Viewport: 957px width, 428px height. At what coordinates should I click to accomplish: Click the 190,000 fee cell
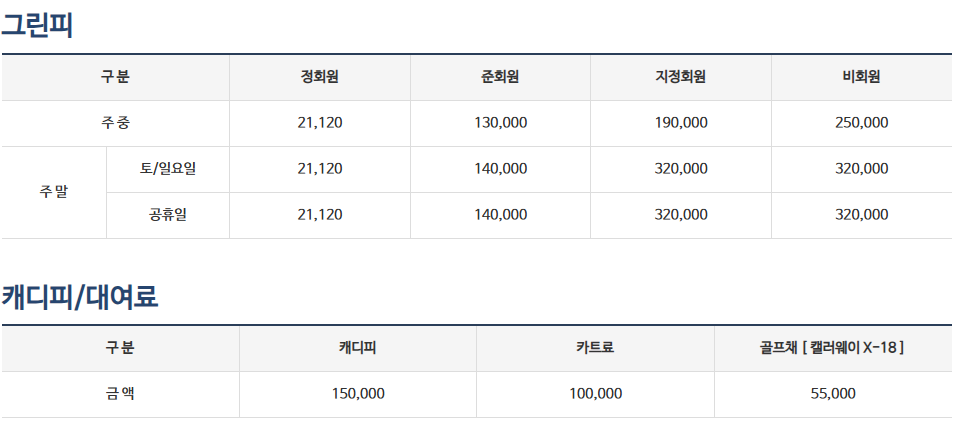[680, 123]
